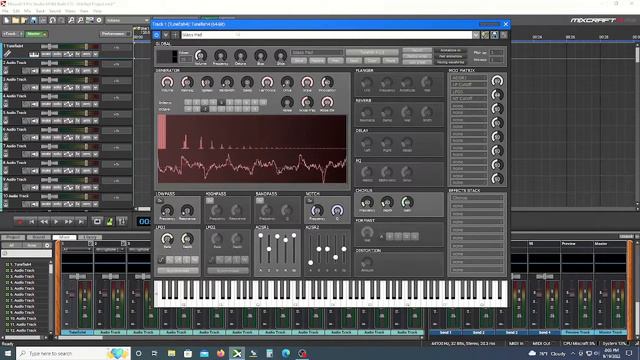Toggle the Notch filter On switch
This screenshot has width=640, height=360.
(x=310, y=200)
